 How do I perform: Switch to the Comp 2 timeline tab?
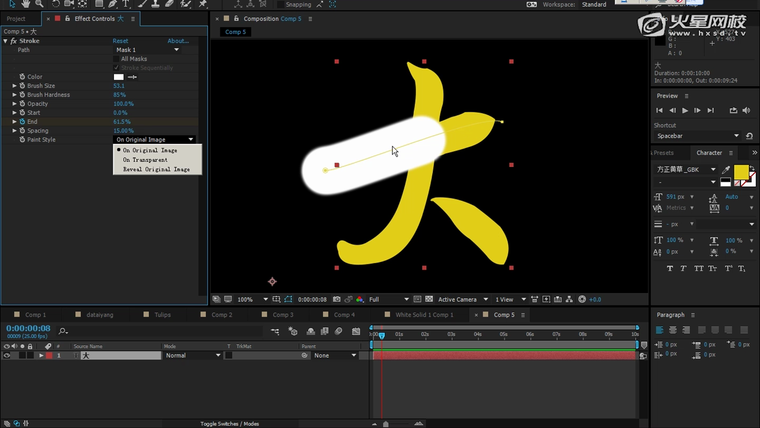pyautogui.click(x=222, y=315)
